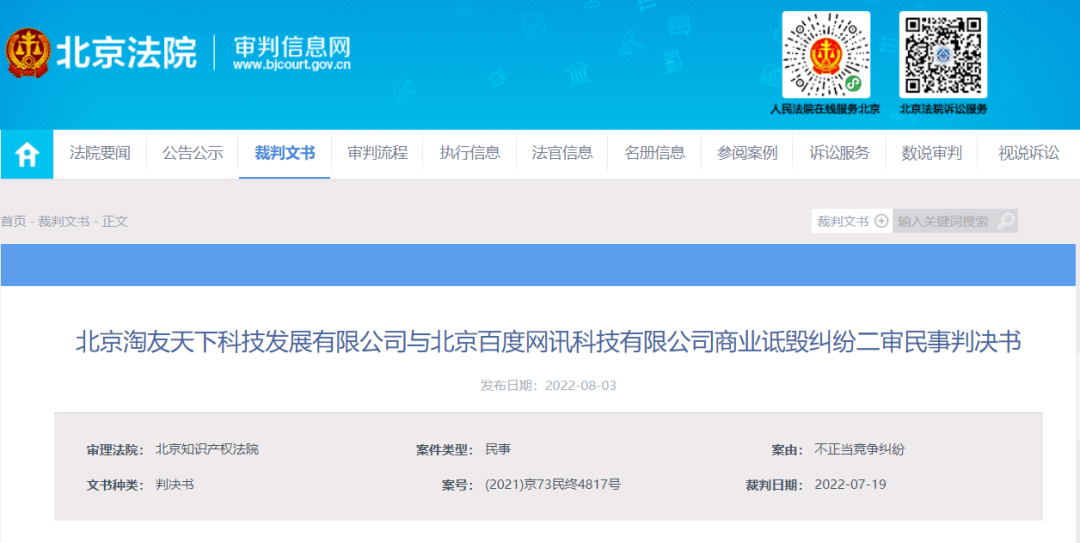
Task: Select the 裁判文书 navigation tab
Action: pyautogui.click(x=284, y=153)
